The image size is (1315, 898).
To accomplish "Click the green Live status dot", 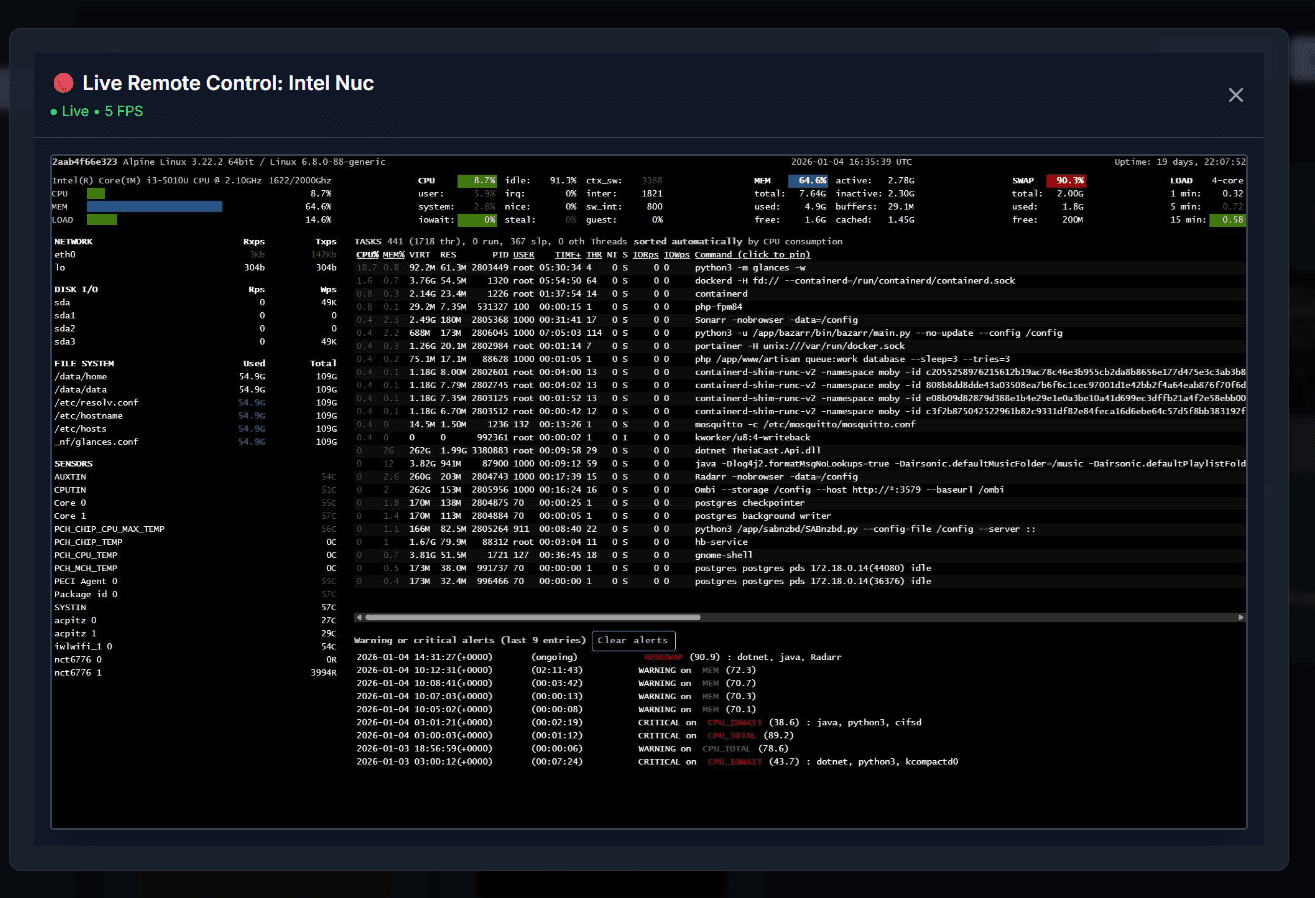I will click(x=54, y=112).
